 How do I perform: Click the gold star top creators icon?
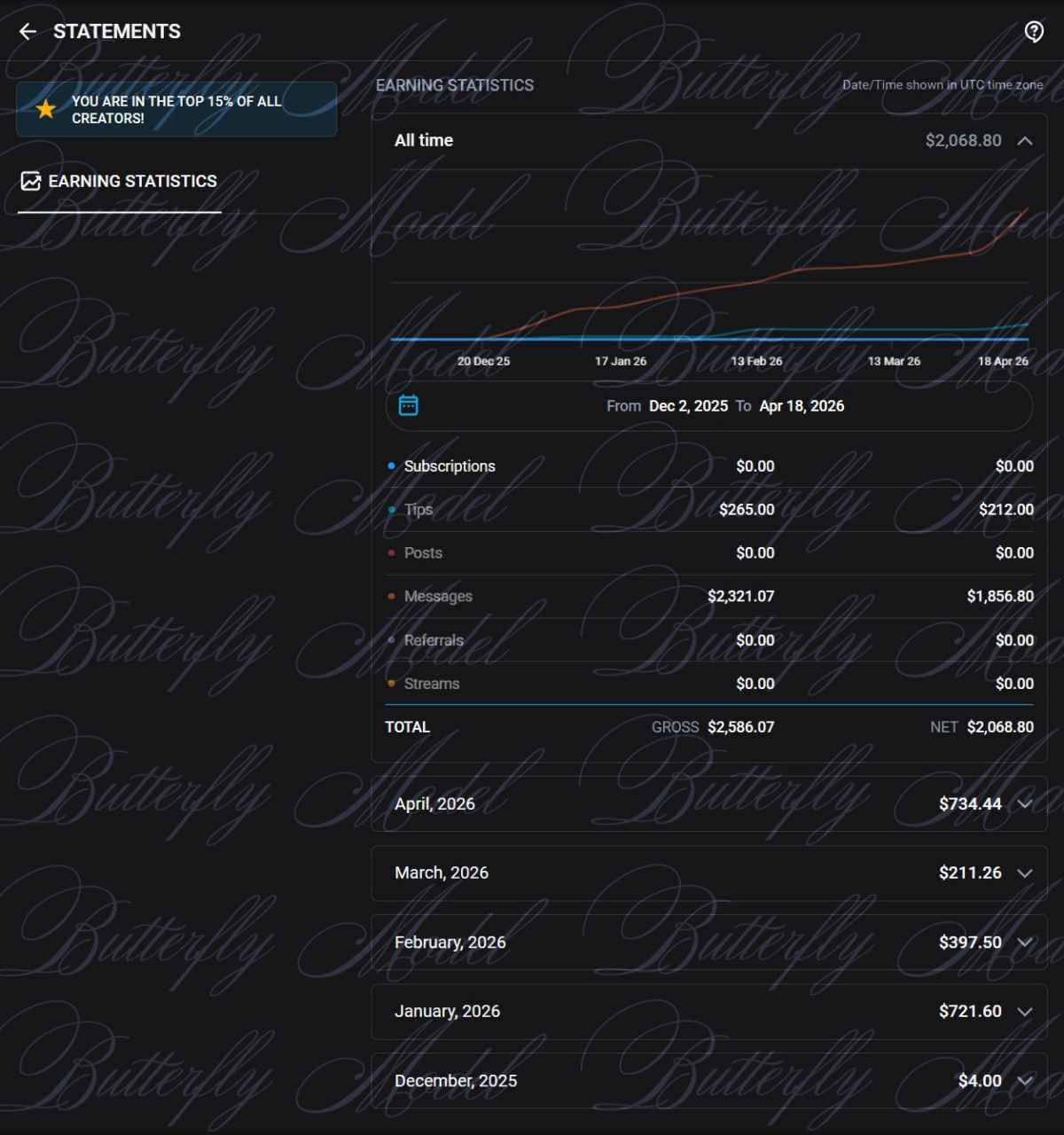45,109
